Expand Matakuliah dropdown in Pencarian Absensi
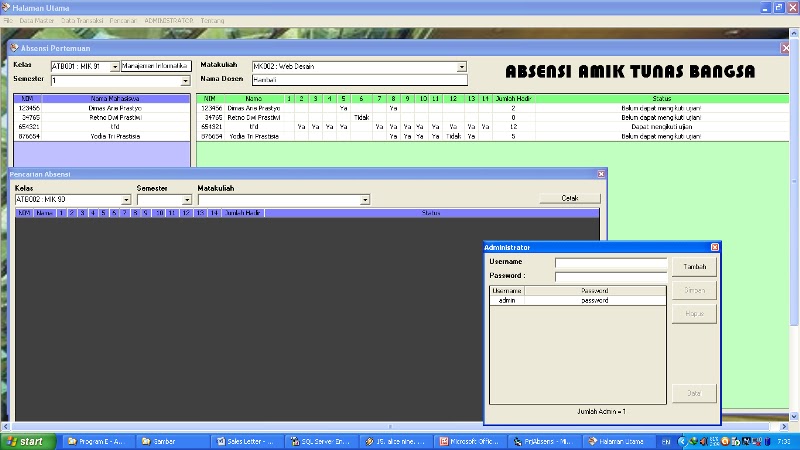The height and width of the screenshot is (450, 800). coord(365,200)
